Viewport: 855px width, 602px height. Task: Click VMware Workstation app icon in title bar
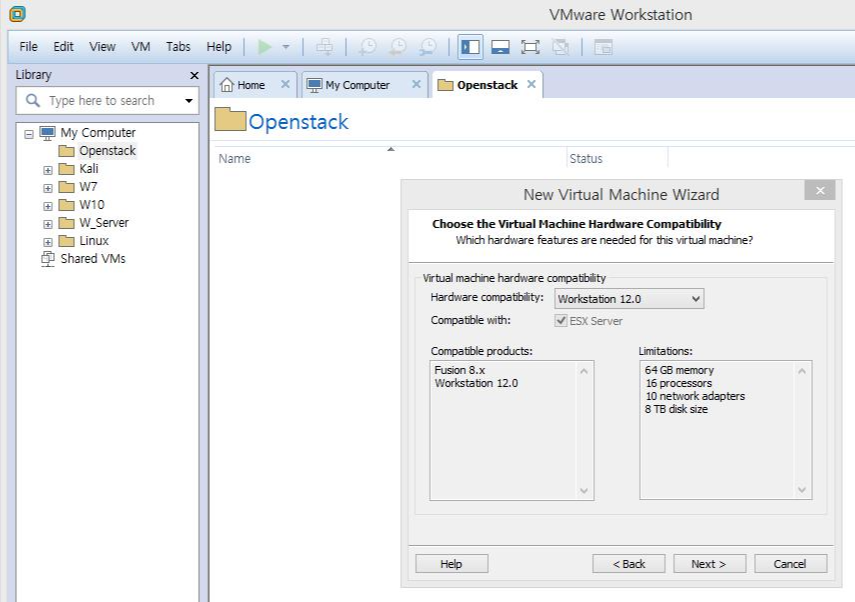(x=17, y=14)
